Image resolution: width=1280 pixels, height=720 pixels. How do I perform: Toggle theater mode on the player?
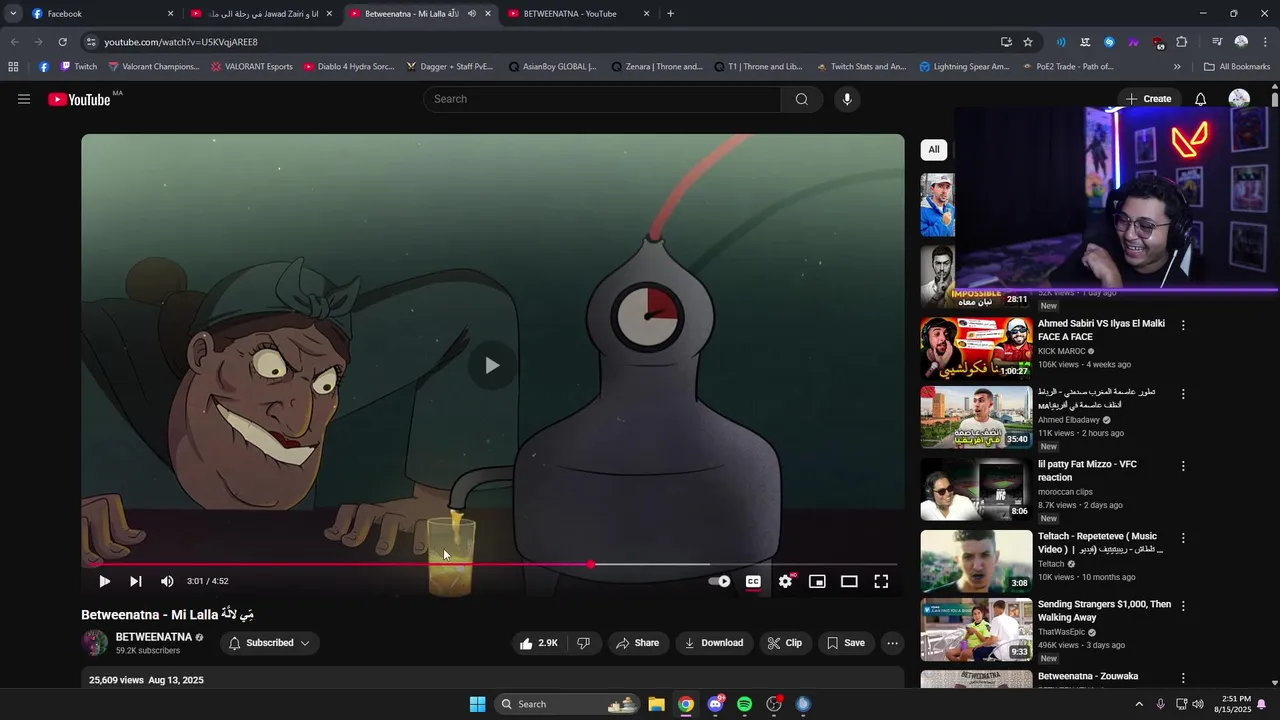coord(849,581)
